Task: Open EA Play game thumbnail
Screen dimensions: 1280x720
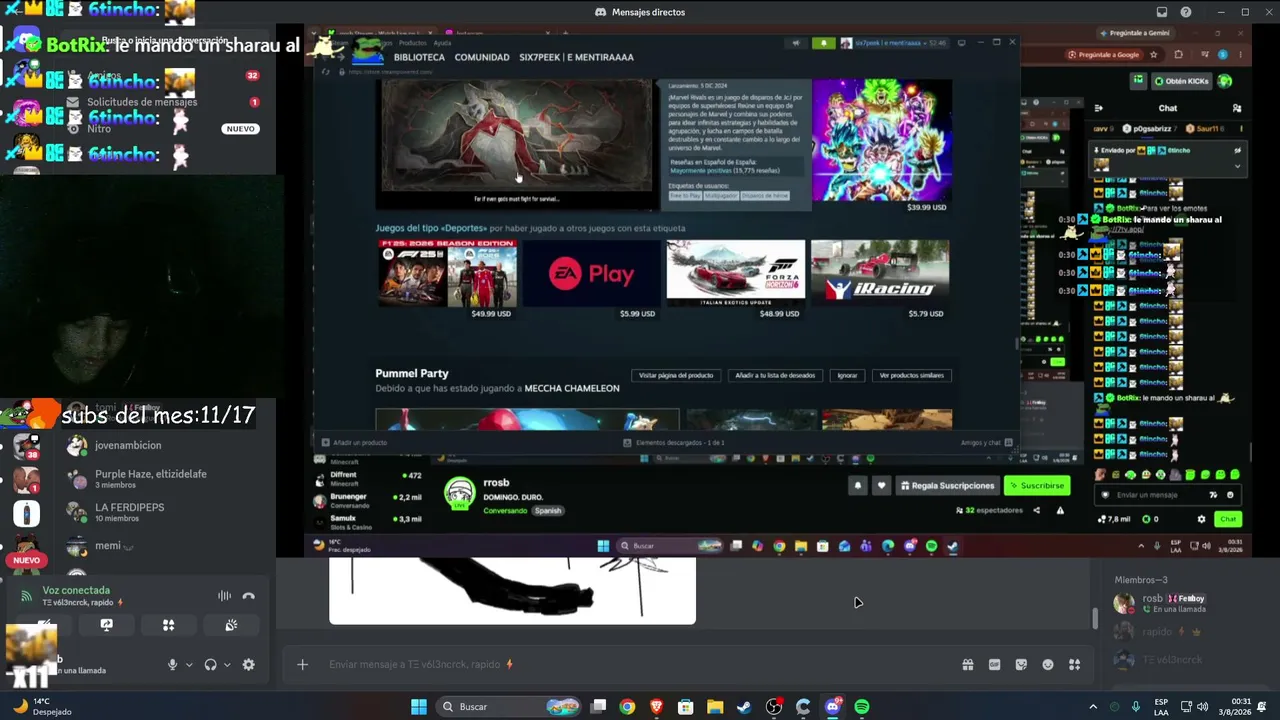Action: pos(592,273)
